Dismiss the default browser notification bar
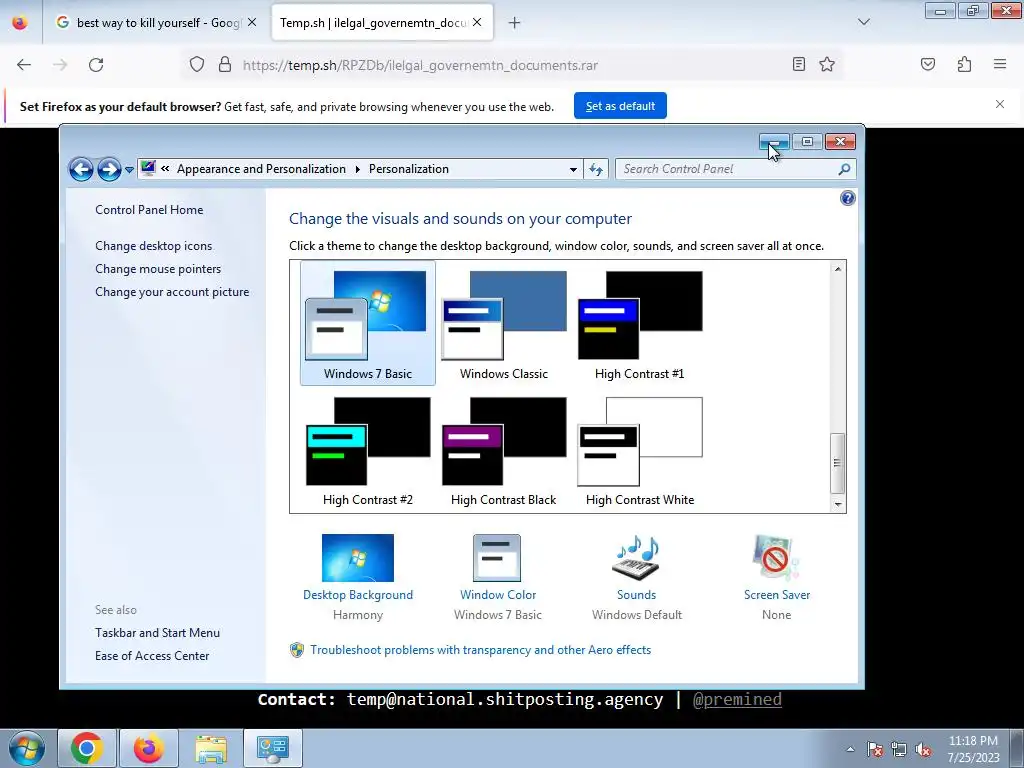This screenshot has height=768, width=1024. click(x=999, y=104)
